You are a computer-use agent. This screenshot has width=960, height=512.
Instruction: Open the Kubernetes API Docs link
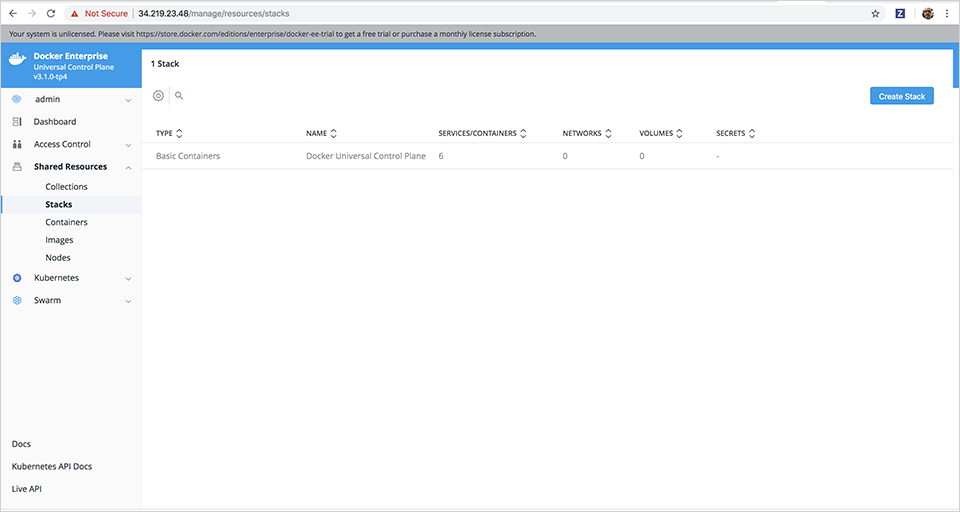click(52, 467)
